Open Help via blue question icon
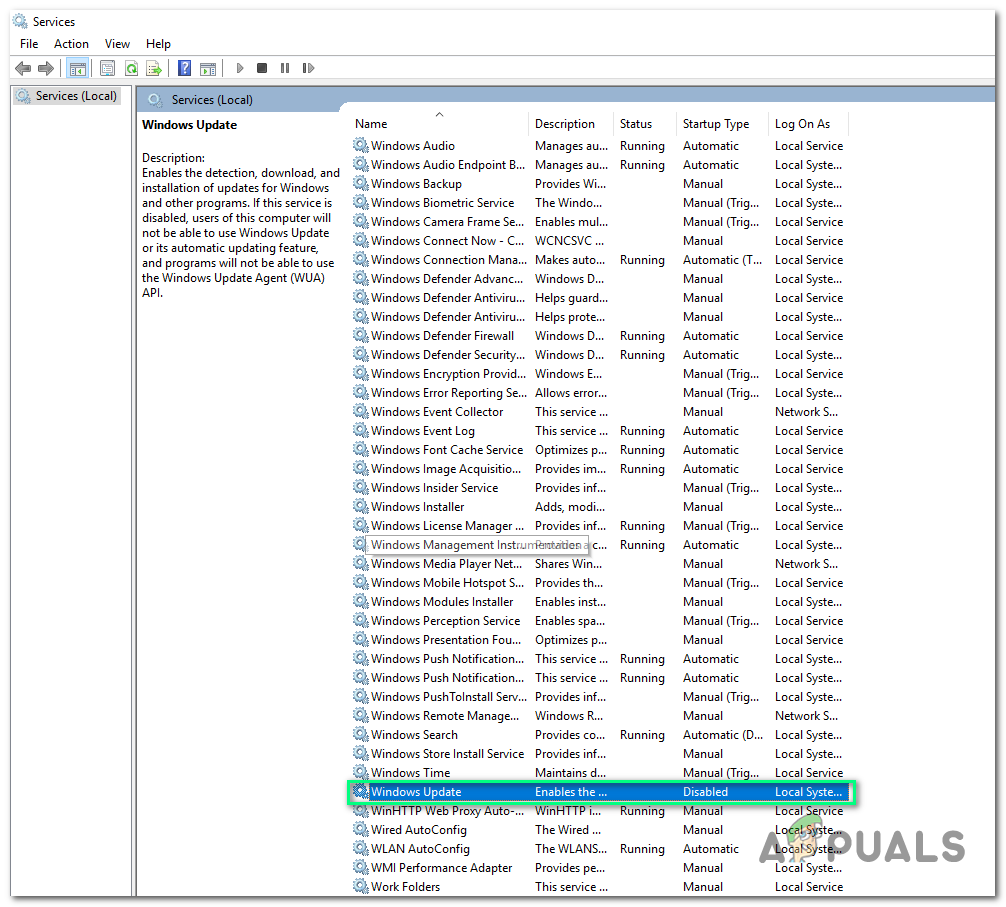Image resolution: width=1006 pixels, height=907 pixels. click(184, 68)
